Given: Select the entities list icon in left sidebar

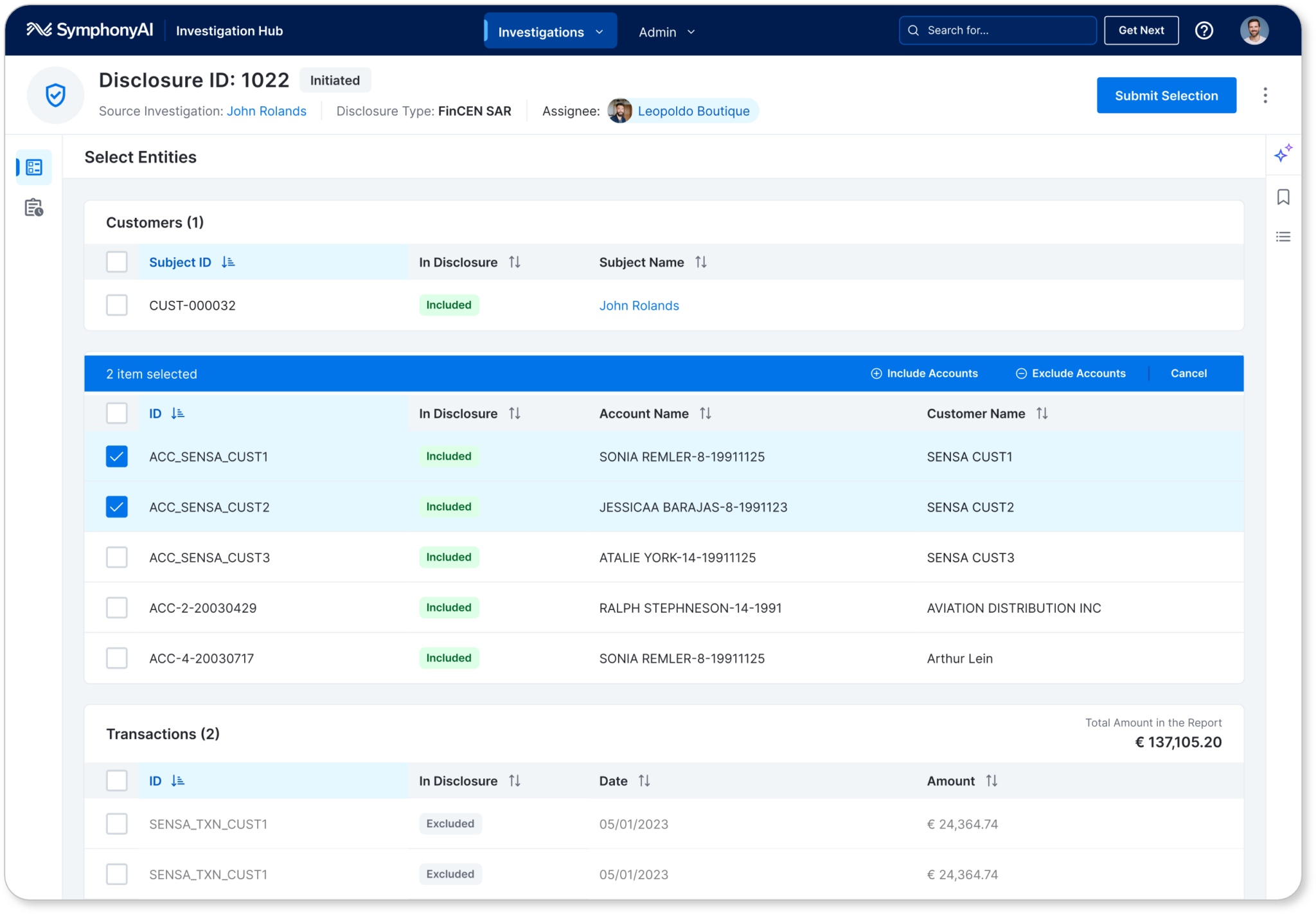Looking at the screenshot, I should click(x=34, y=168).
